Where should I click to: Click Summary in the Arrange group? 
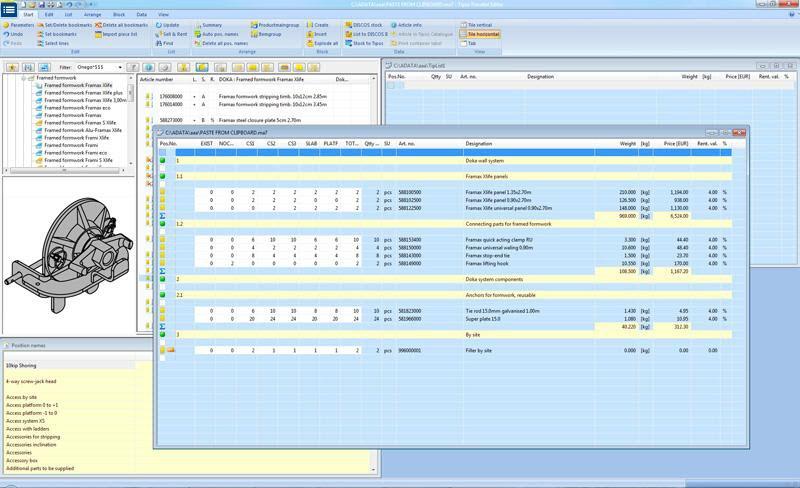[x=208, y=25]
